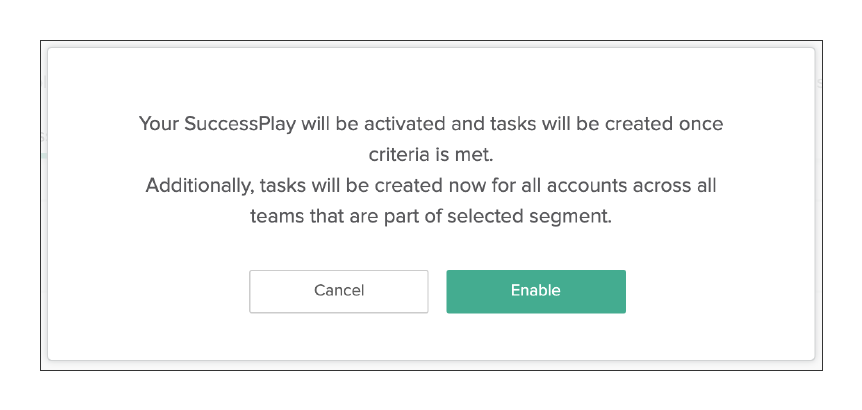Click the line 'teams that are part of selected segment.'
Screen dimensions: 862x410
pyautogui.click(x=431, y=217)
